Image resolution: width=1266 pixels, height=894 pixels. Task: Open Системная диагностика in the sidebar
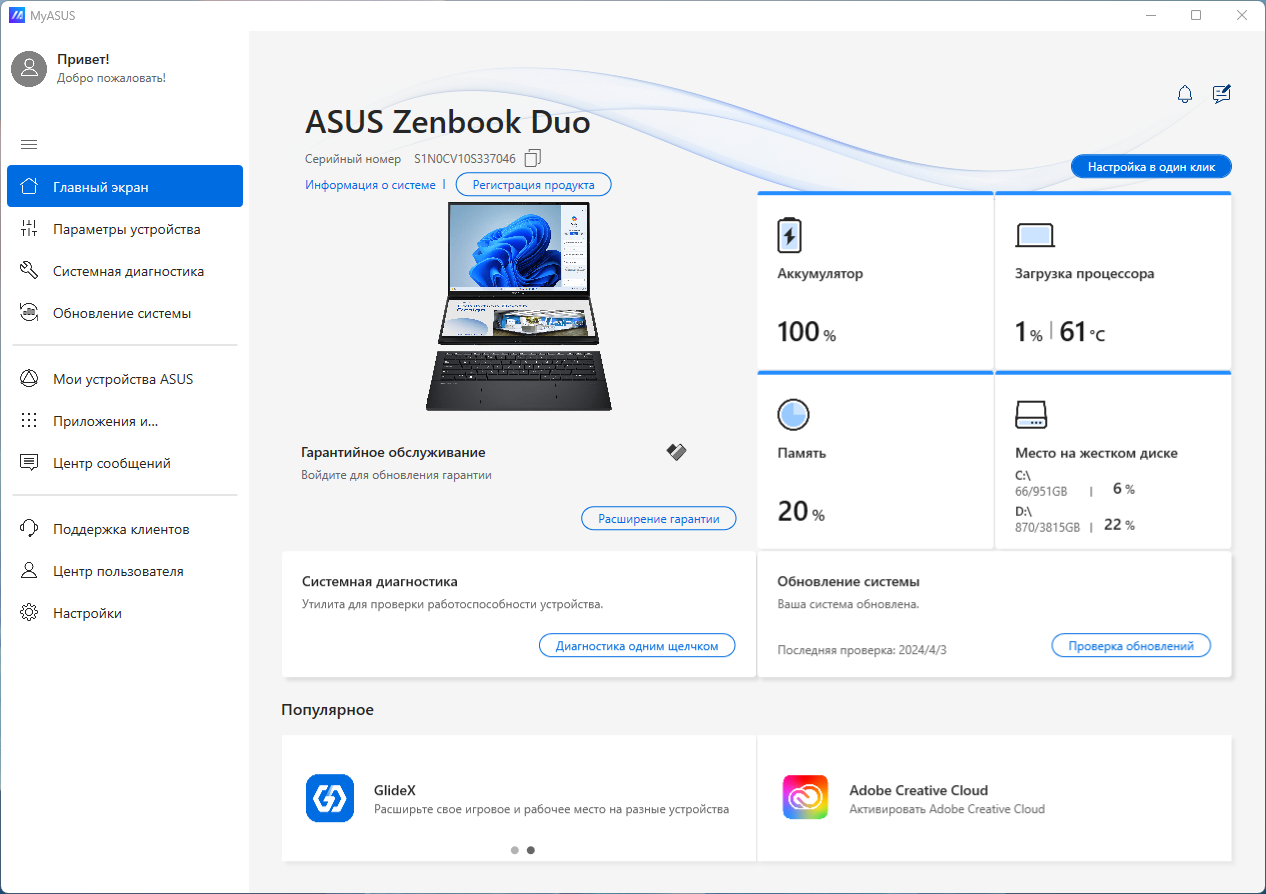(x=125, y=271)
